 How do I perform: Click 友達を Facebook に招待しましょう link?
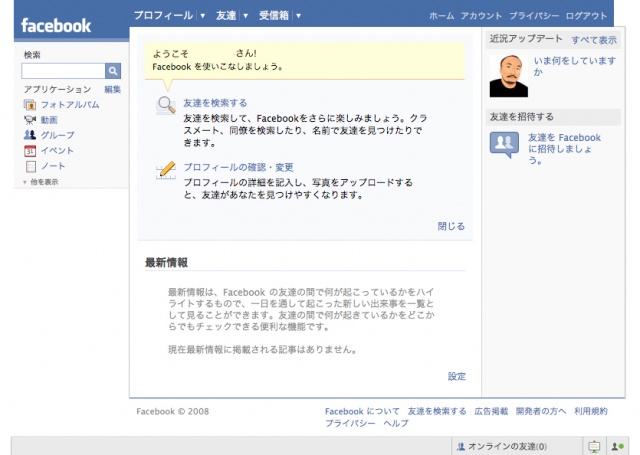click(x=564, y=149)
